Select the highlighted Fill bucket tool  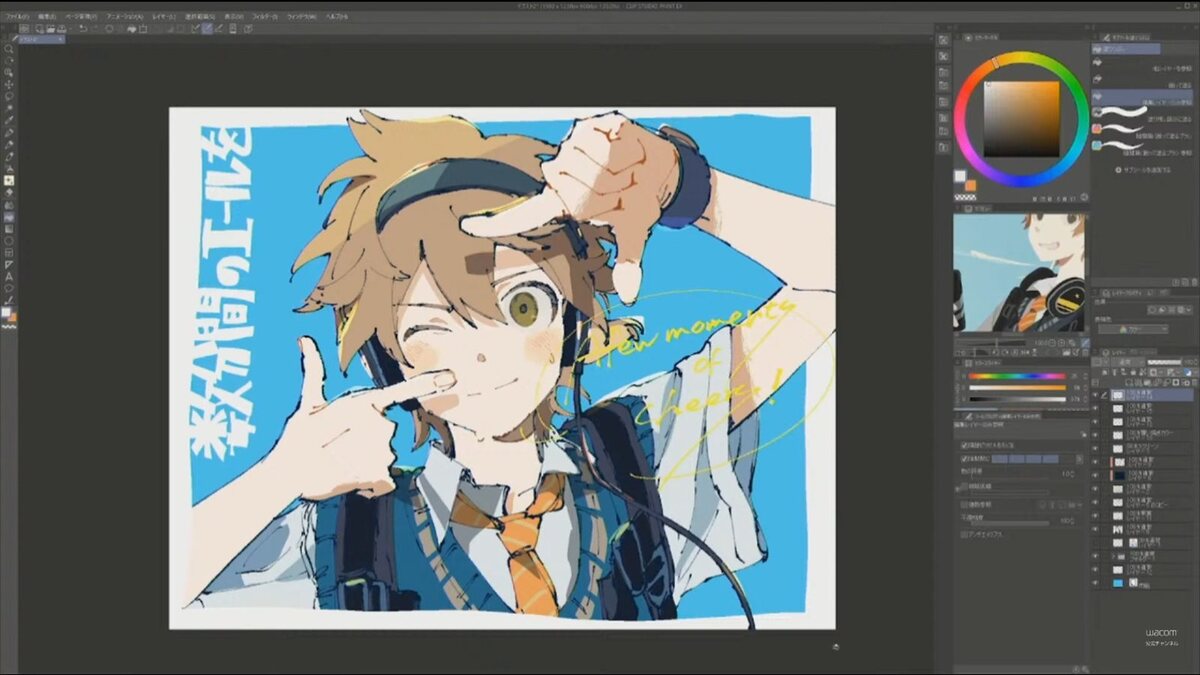pos(9,216)
